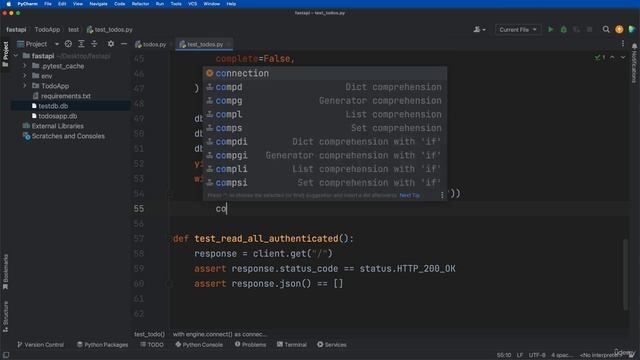Open the Current File run configuration dropdown
This screenshot has height=360, width=640.
[518, 29]
